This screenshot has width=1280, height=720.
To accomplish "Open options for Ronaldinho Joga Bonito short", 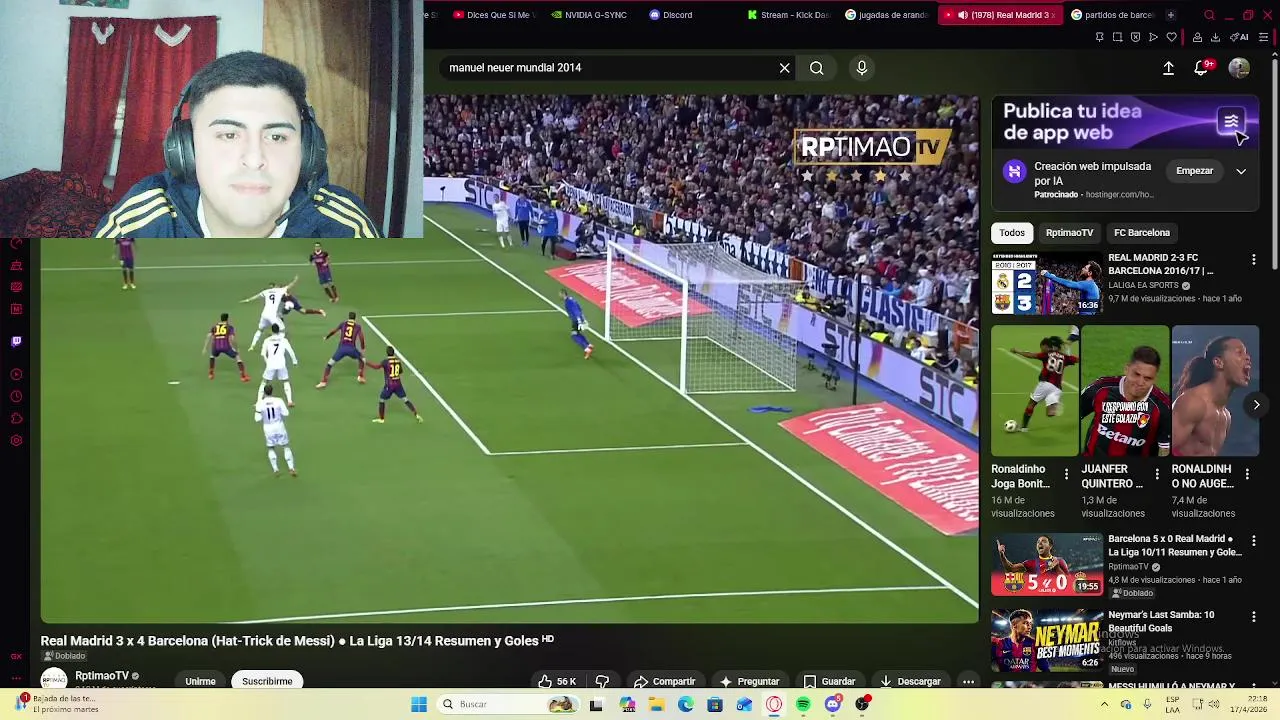I will point(1066,474).
